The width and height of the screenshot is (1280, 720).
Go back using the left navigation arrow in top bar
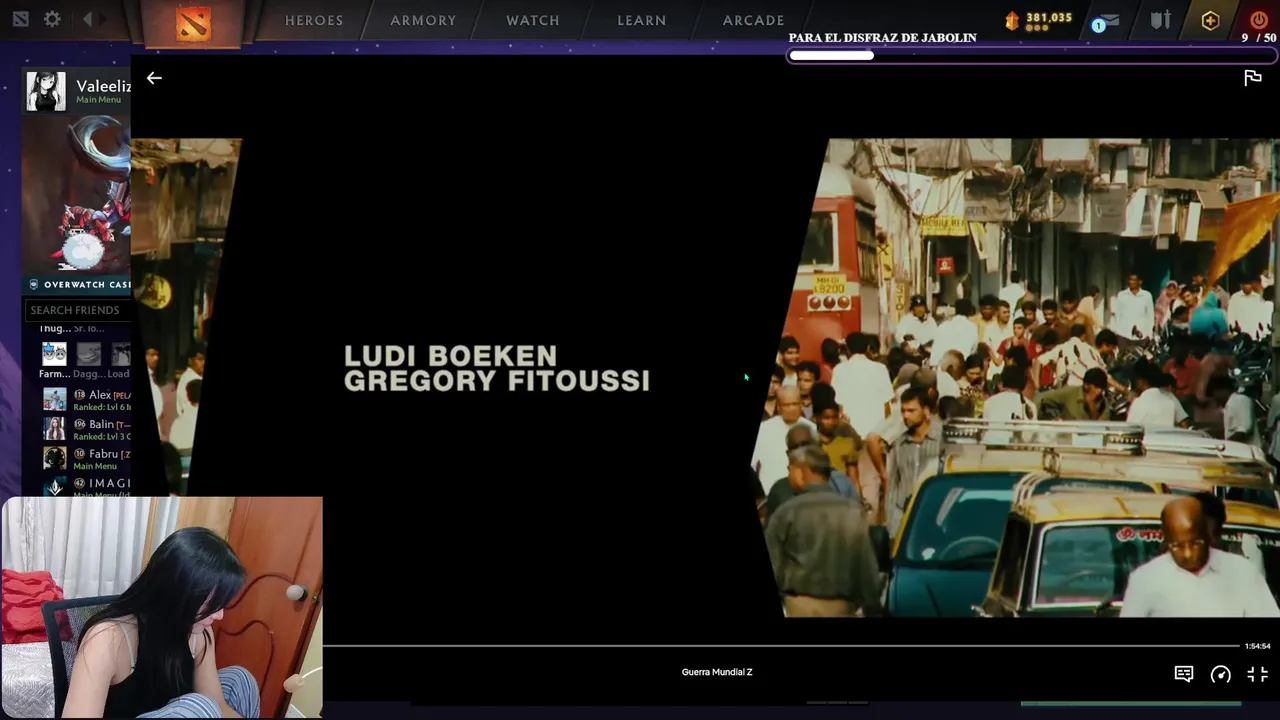[x=88, y=19]
